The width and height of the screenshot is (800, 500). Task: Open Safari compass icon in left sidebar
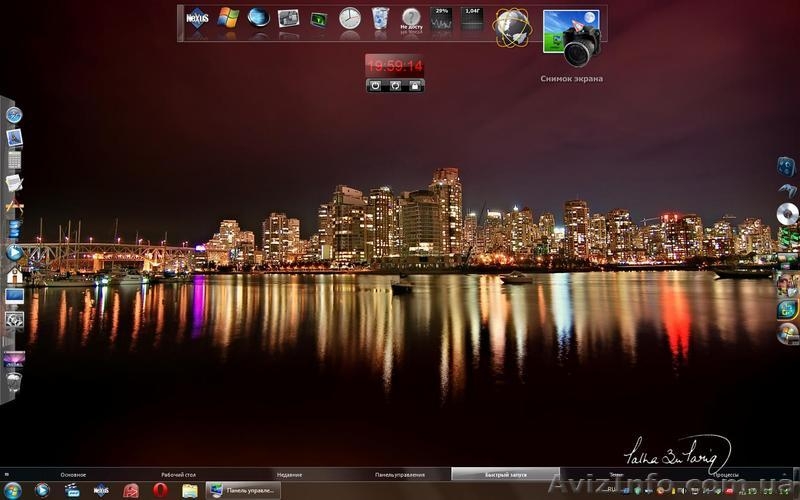[x=14, y=114]
